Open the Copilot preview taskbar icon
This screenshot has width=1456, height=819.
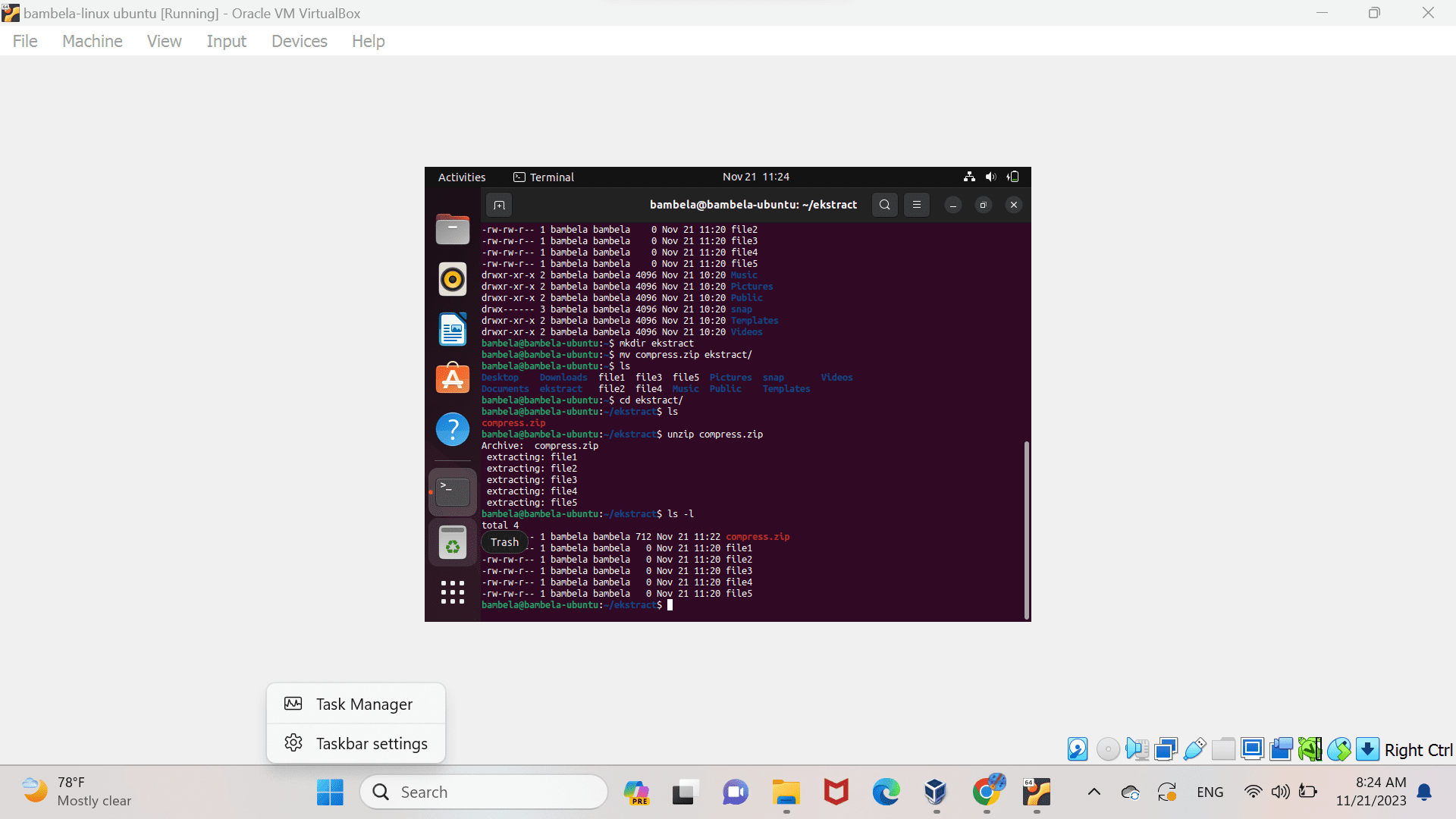tap(636, 792)
